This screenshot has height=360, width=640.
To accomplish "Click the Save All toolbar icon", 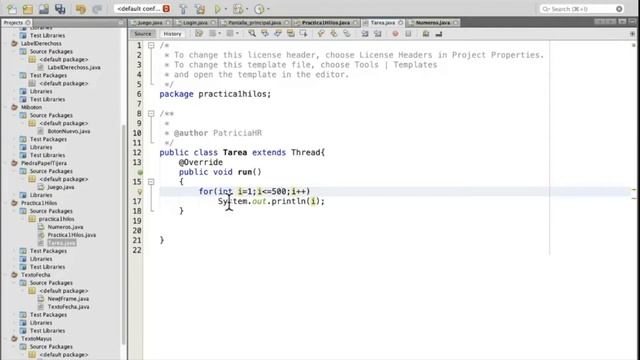I will click(60, 9).
